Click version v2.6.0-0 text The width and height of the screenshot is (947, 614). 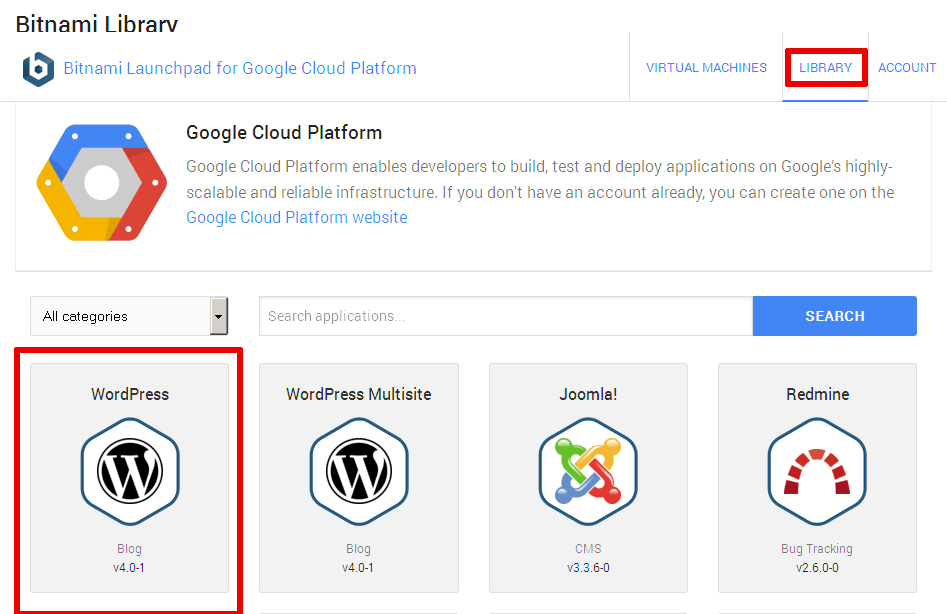click(x=817, y=568)
